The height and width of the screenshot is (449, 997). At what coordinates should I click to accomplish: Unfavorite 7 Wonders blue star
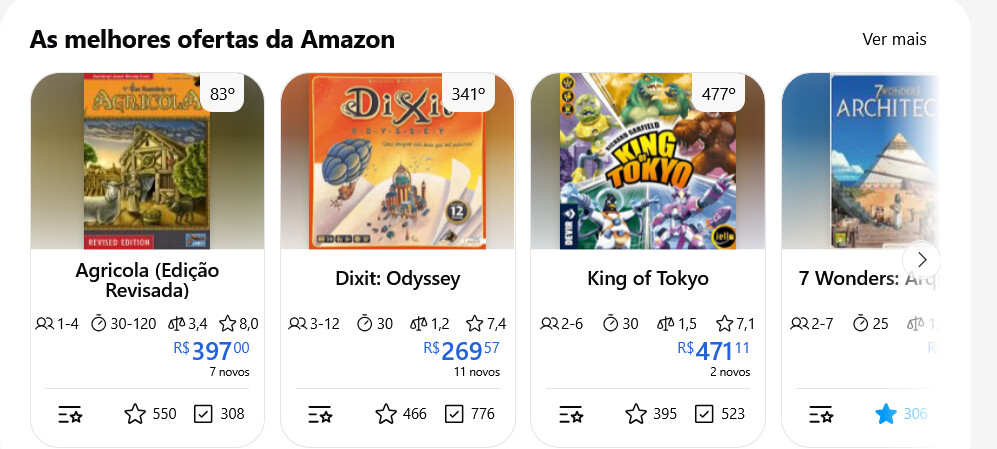(886, 414)
